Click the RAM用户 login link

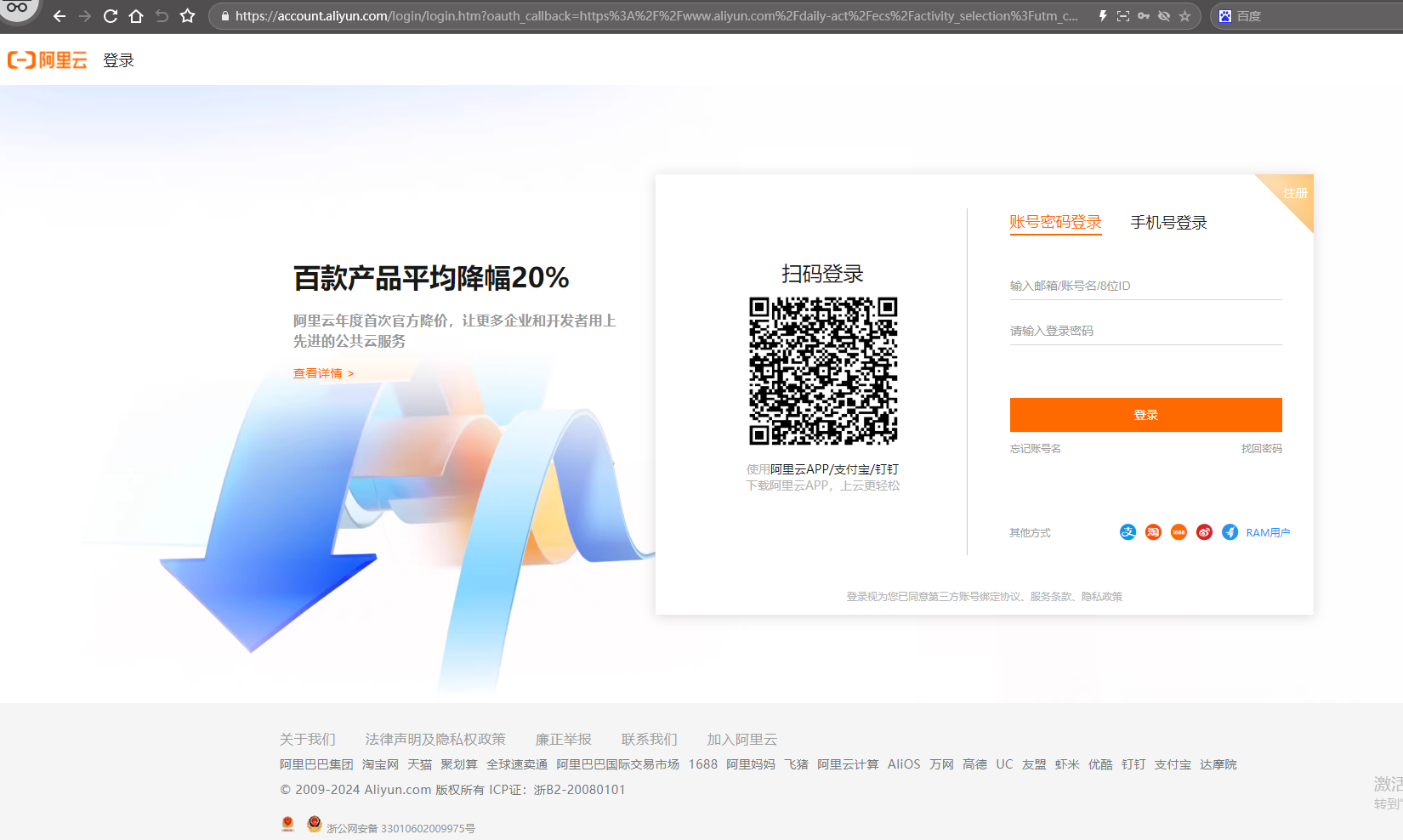pos(1268,533)
